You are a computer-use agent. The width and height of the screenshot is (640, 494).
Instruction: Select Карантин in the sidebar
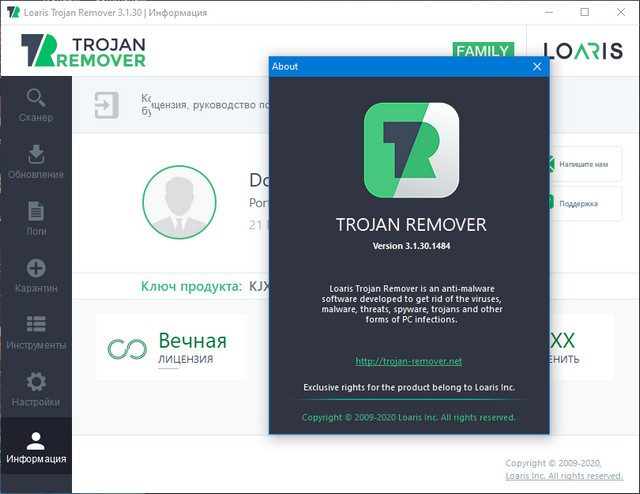click(36, 276)
